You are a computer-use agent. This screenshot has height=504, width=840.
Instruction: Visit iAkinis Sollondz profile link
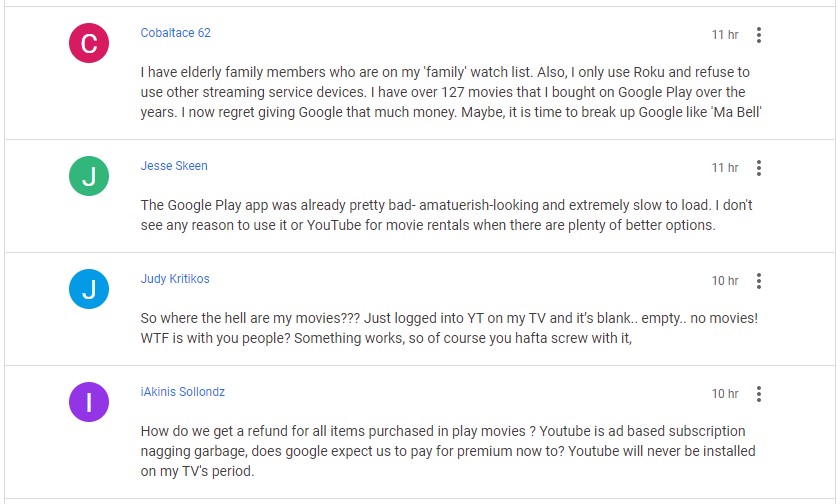pyautogui.click(x=183, y=392)
